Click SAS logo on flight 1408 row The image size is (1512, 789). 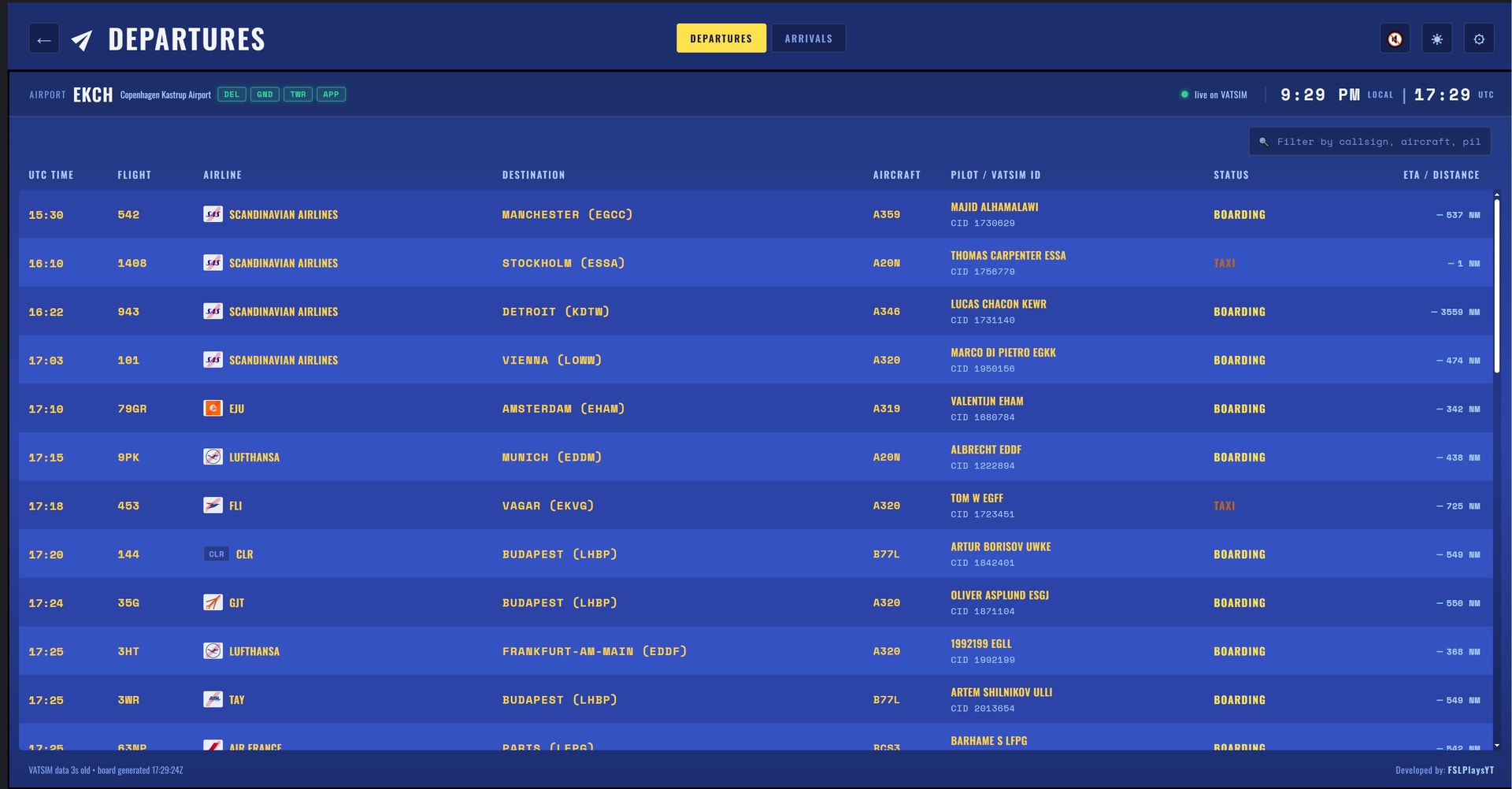click(x=213, y=263)
